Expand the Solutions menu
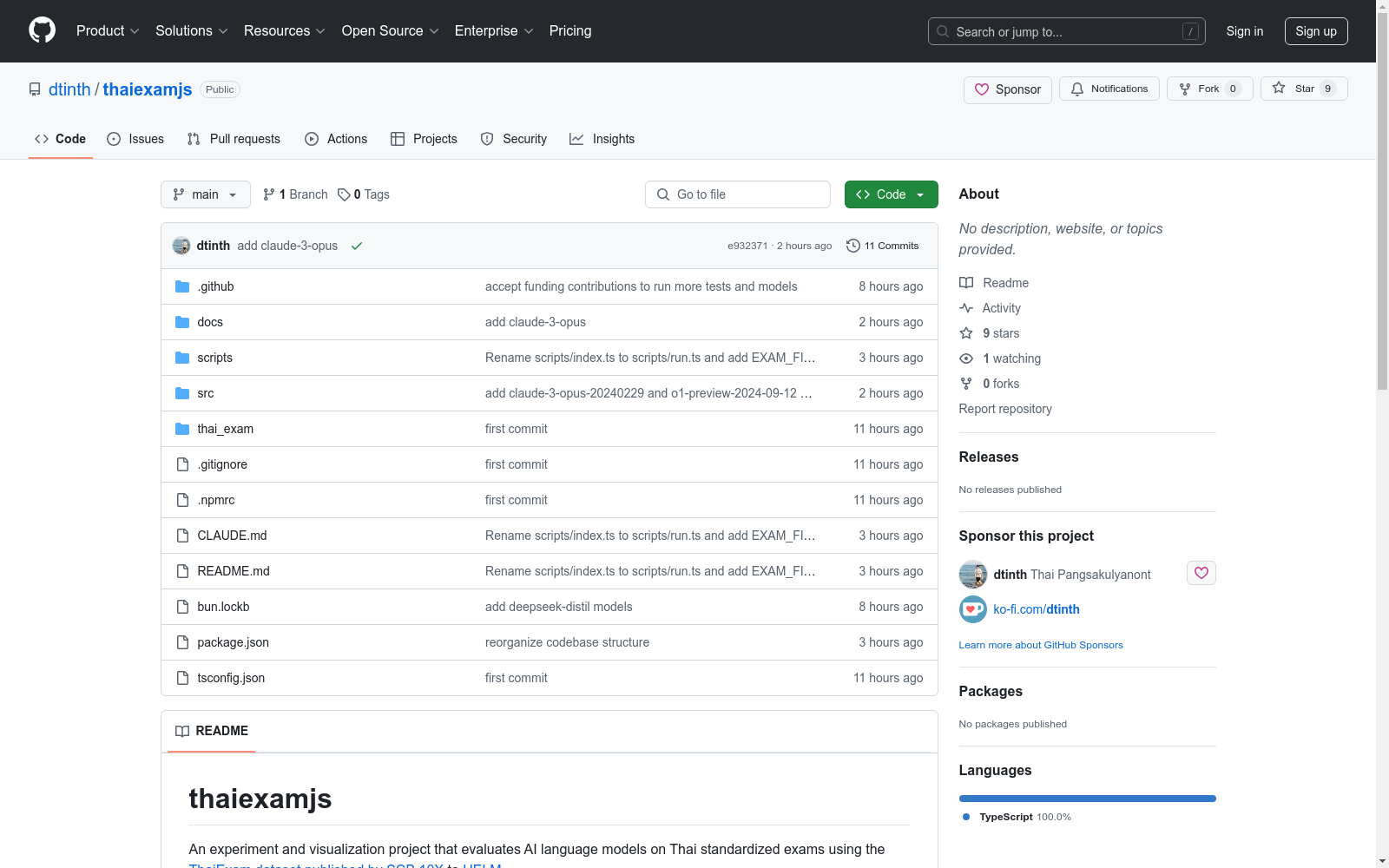 click(192, 31)
